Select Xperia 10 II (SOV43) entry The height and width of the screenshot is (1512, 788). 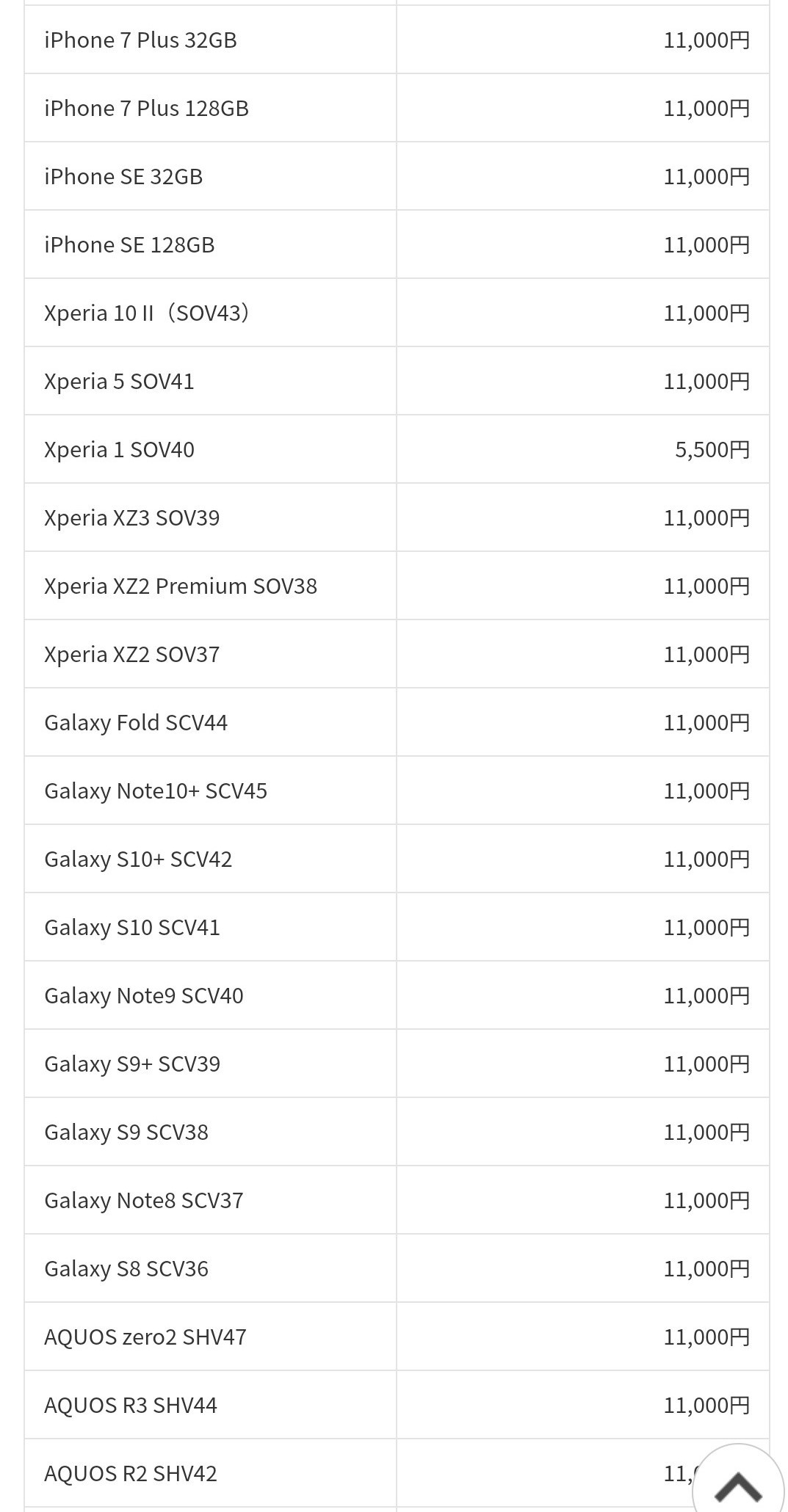(x=147, y=313)
